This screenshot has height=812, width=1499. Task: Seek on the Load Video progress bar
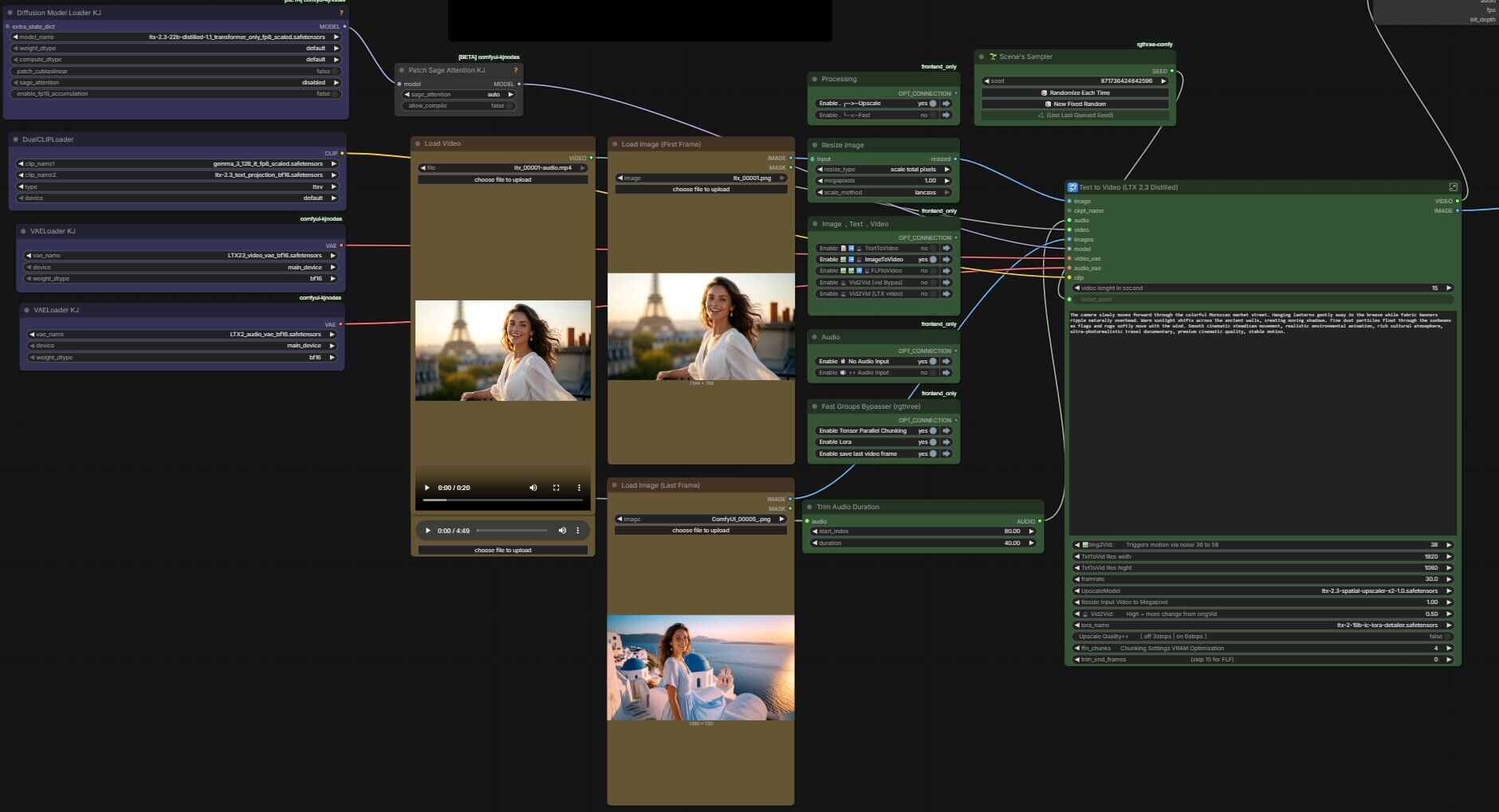pyautogui.click(x=502, y=500)
